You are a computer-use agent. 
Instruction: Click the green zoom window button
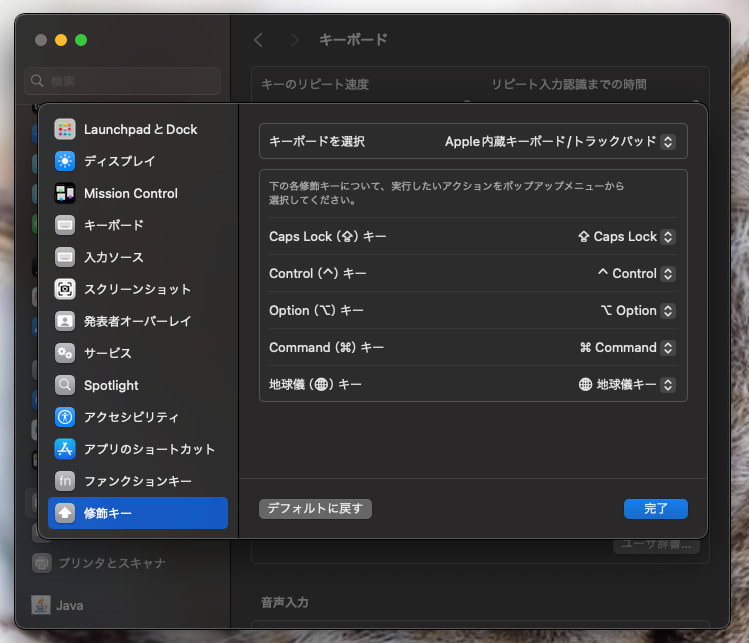point(81,40)
